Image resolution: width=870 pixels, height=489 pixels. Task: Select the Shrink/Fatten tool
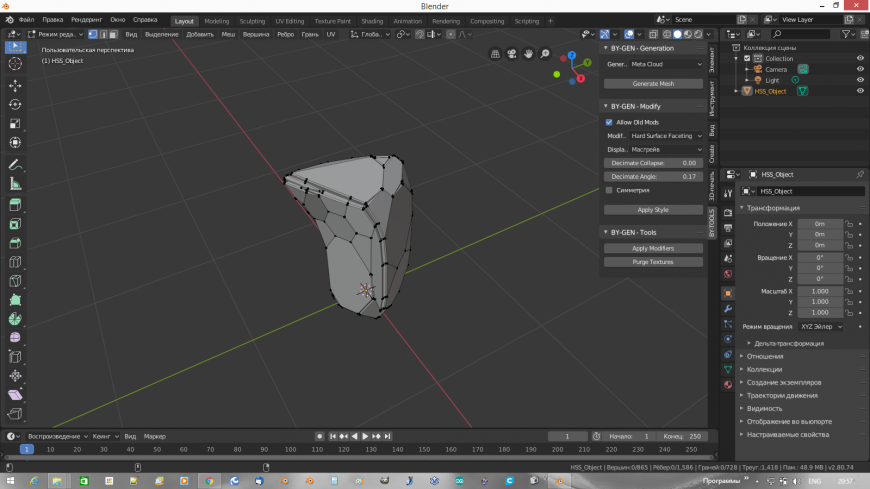point(15,376)
